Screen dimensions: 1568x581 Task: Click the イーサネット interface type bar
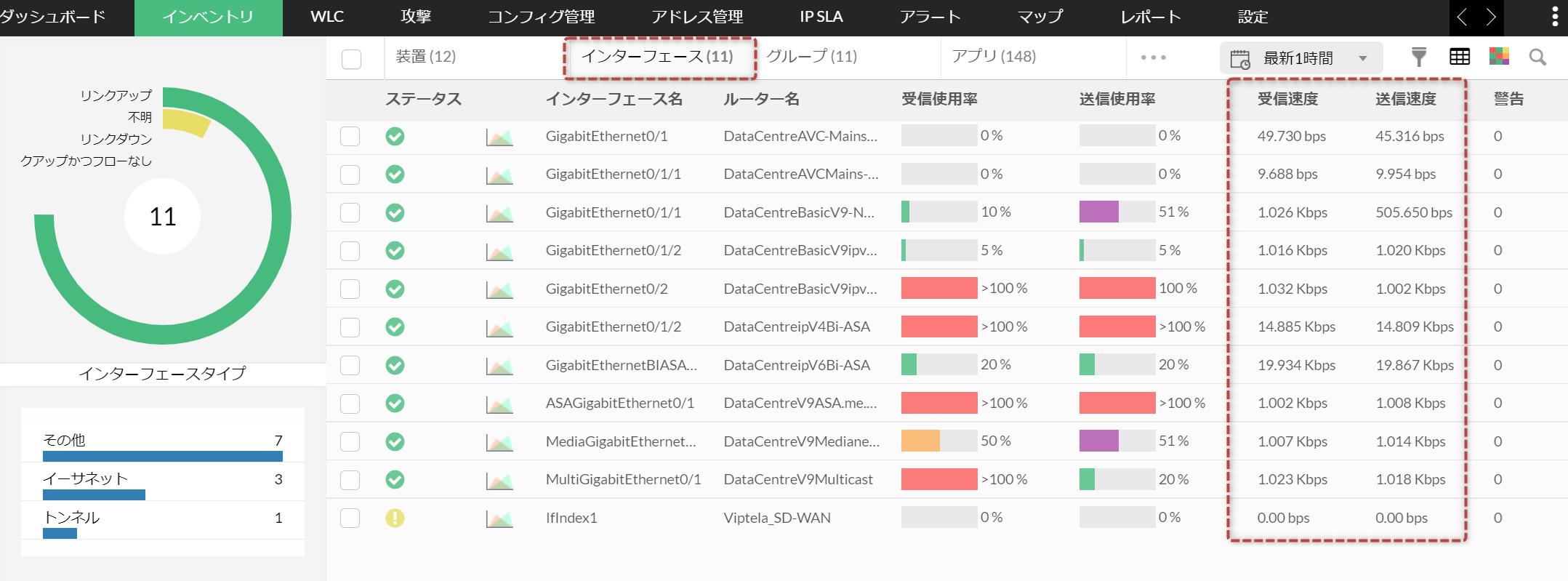click(95, 494)
